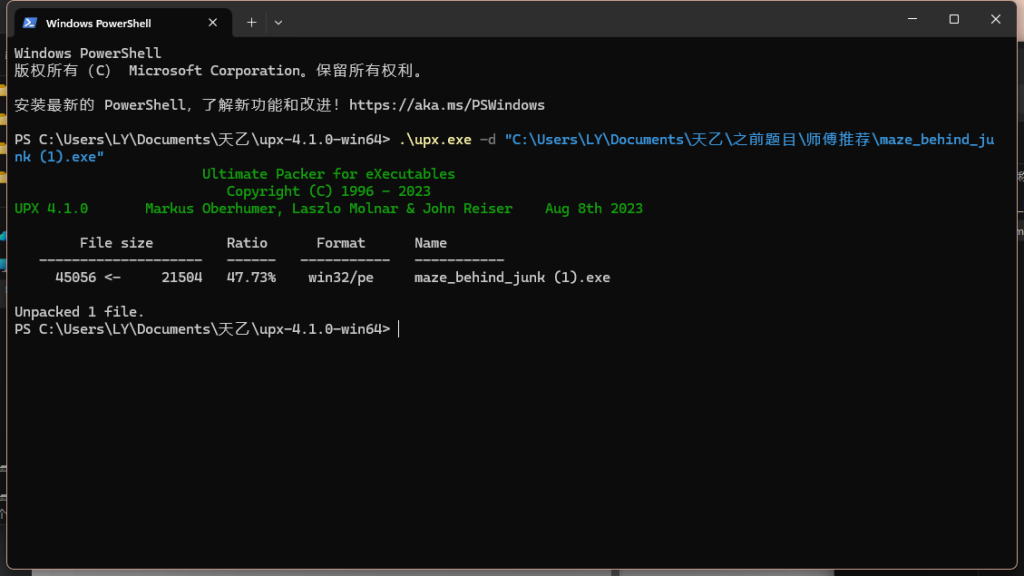Expand the new tab profile dropdown

278,23
